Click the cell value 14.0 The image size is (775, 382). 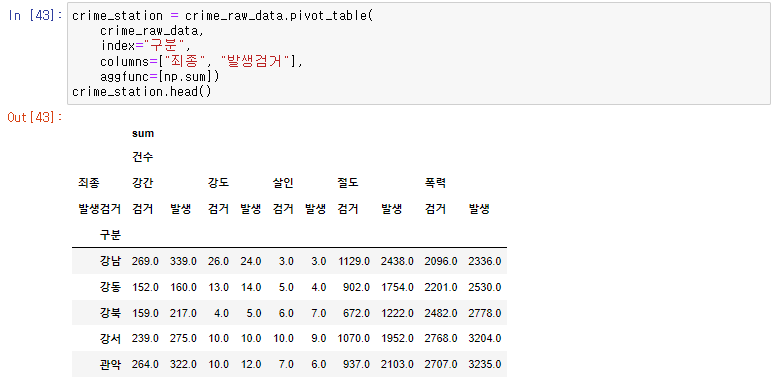tap(251, 287)
